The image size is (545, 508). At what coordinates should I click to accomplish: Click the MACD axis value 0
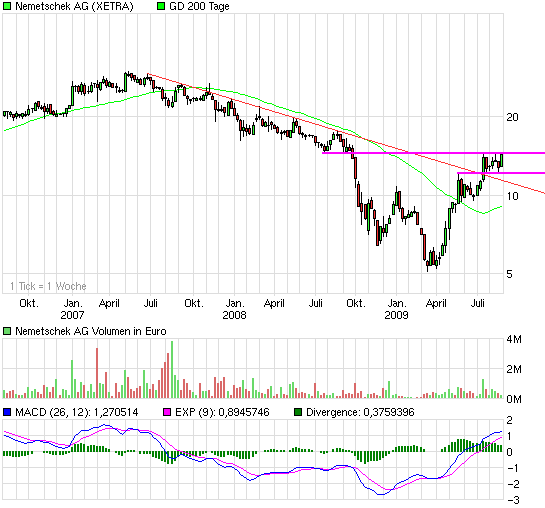click(x=509, y=452)
